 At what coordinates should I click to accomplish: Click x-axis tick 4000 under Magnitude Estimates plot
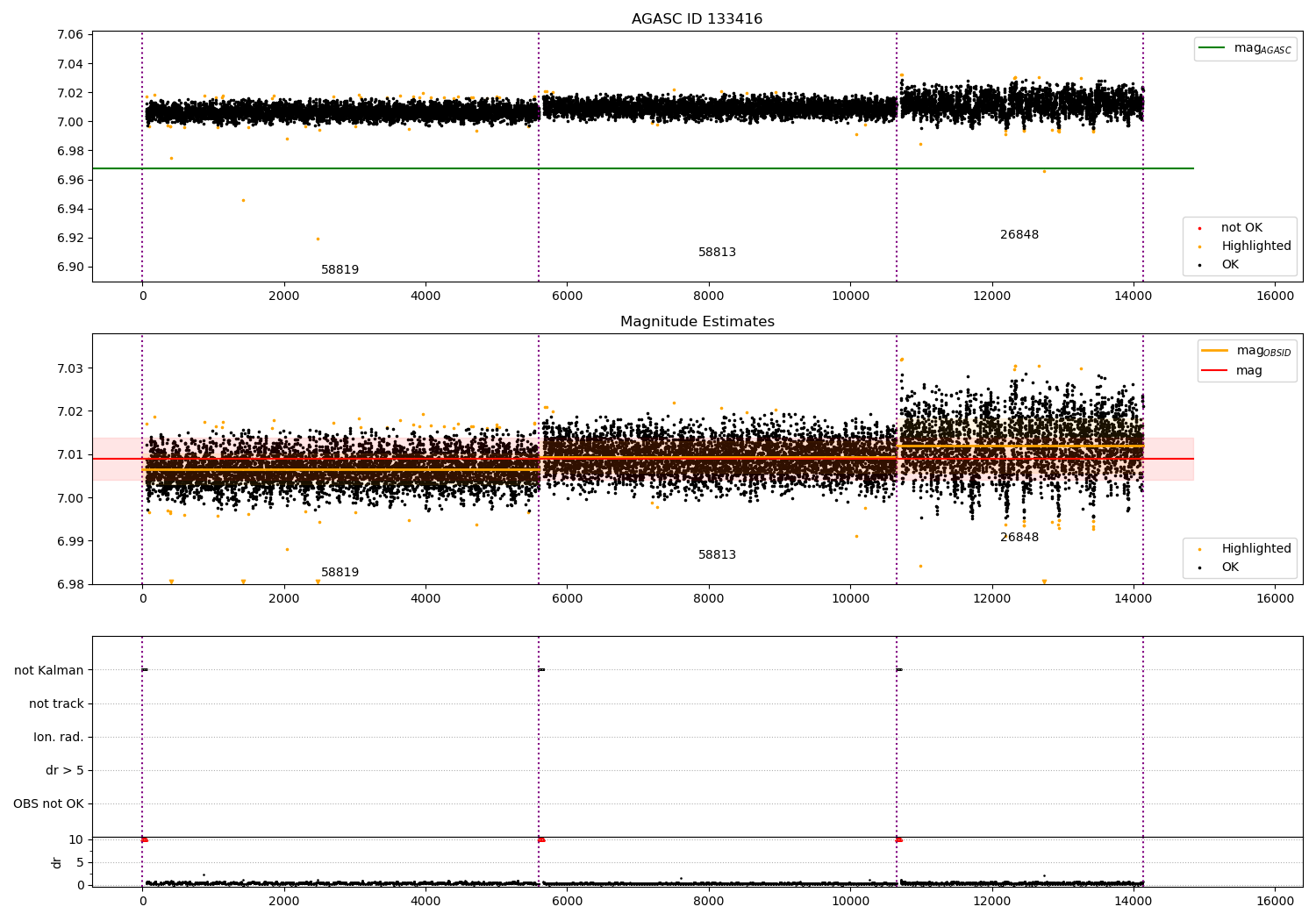click(x=426, y=599)
